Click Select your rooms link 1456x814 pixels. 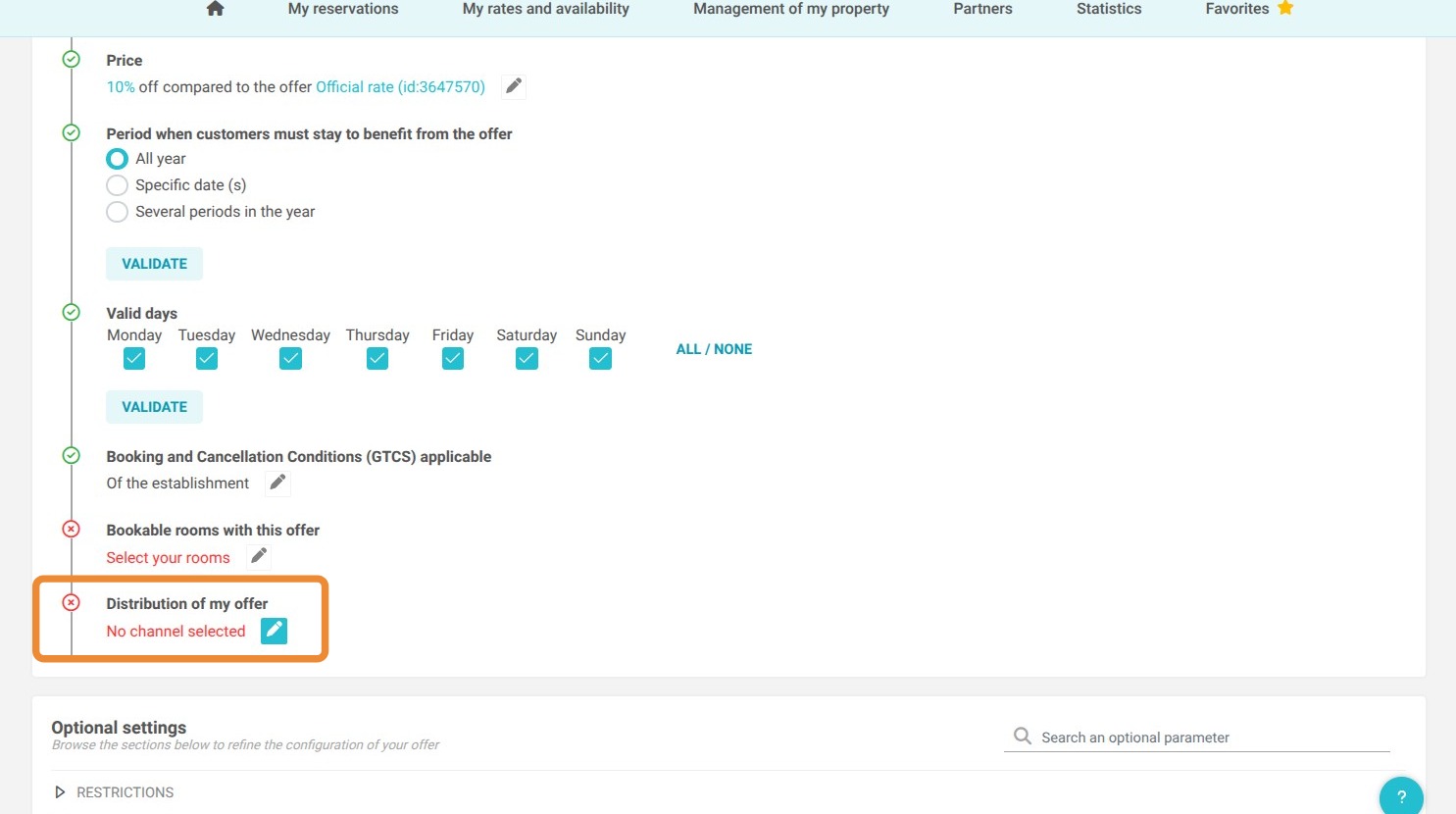(168, 557)
